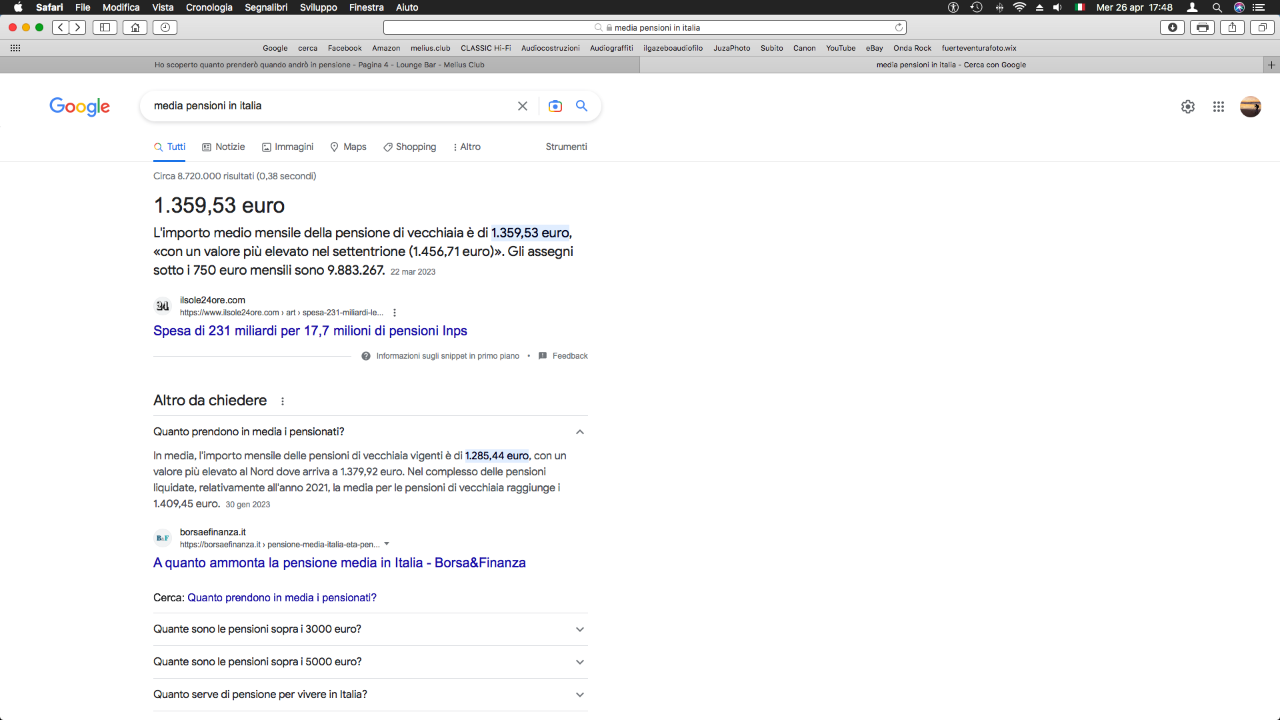Open the Segnalibri menu

[x=266, y=7]
